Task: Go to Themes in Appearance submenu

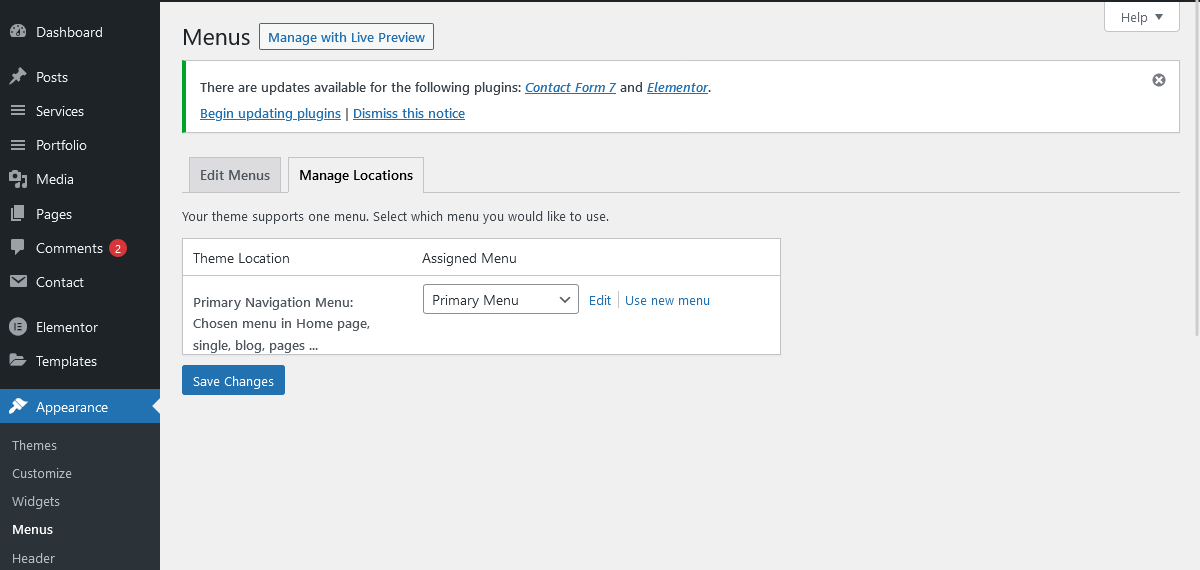Action: pos(34,445)
